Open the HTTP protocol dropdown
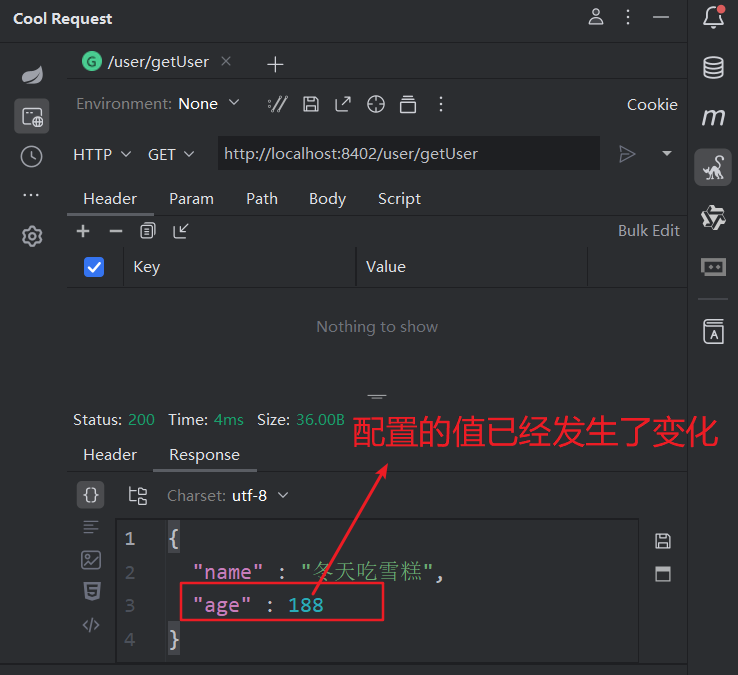Image resolution: width=738 pixels, height=675 pixels. coord(102,154)
